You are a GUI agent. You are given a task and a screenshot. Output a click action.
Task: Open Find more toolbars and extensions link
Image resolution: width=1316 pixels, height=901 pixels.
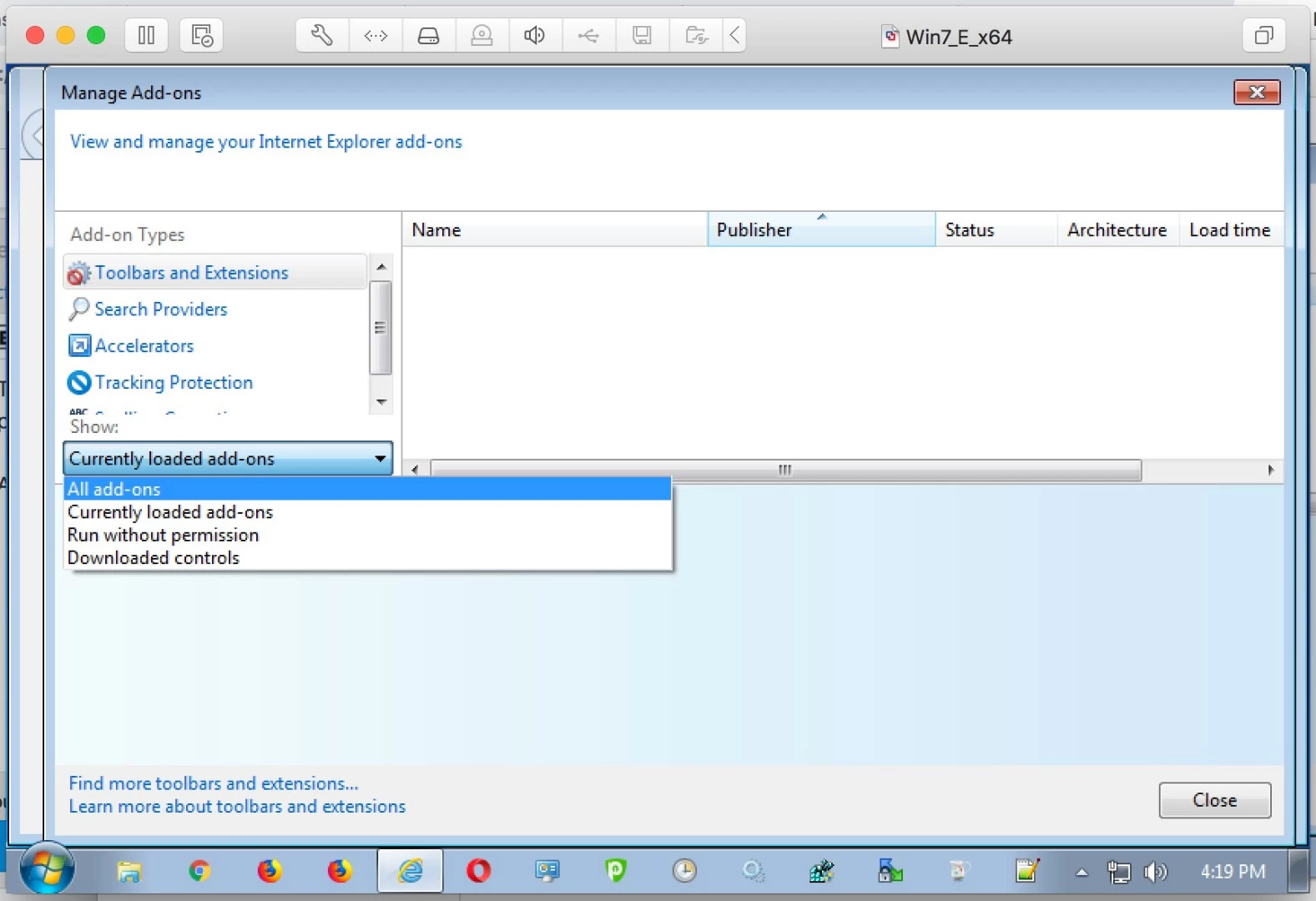tap(214, 783)
